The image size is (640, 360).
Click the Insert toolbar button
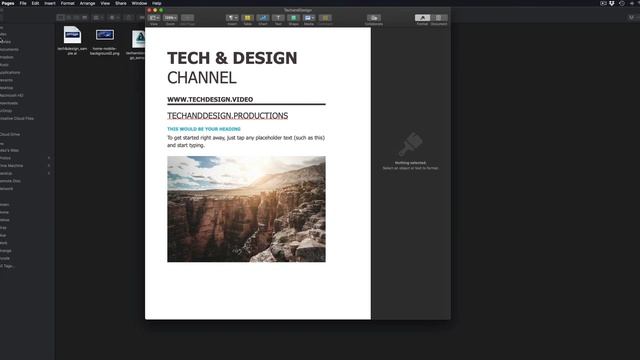(232, 18)
